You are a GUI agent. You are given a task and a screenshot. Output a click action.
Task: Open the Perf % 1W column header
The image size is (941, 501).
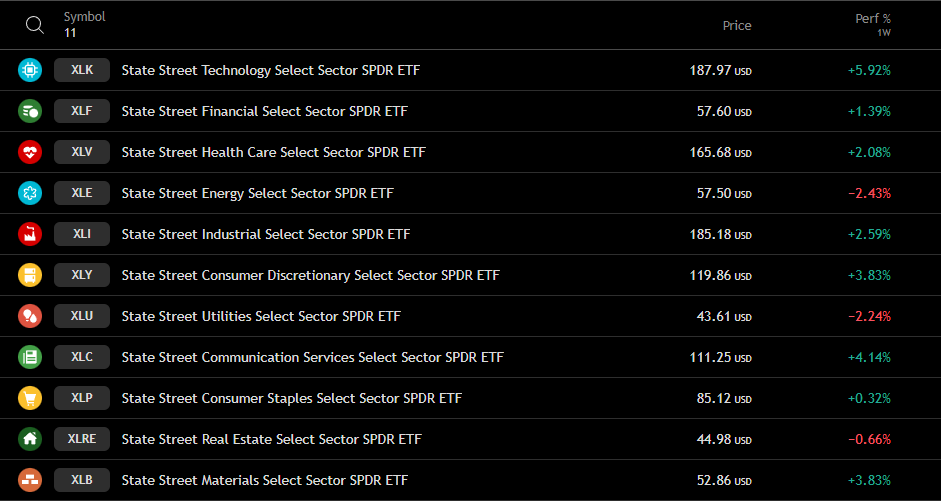coord(873,25)
